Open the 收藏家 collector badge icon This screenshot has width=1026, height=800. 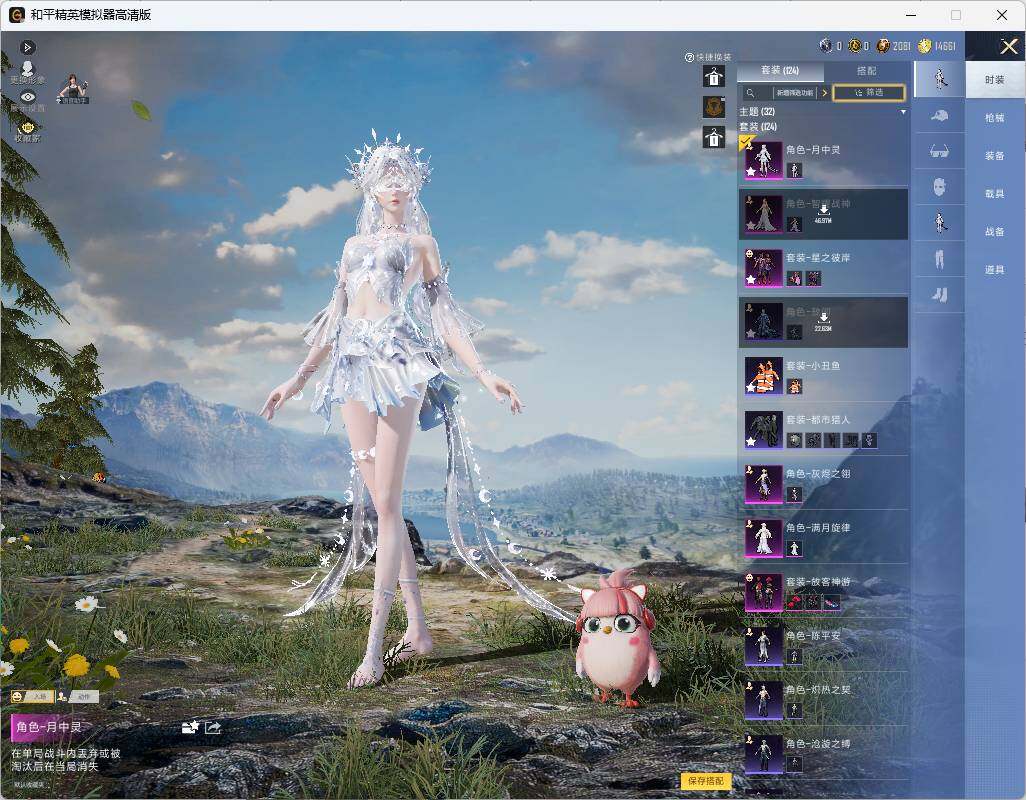coord(27,131)
